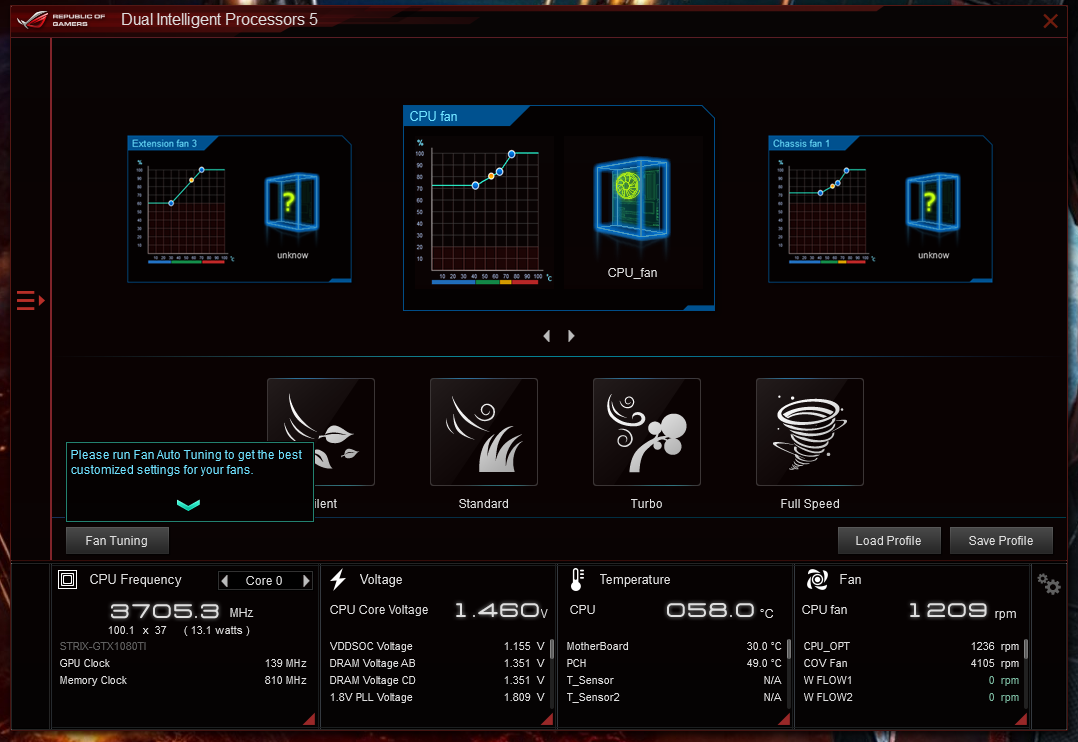Expand the Voltage panel corner triangle
Screen dimensions: 1078x742
coord(548,719)
